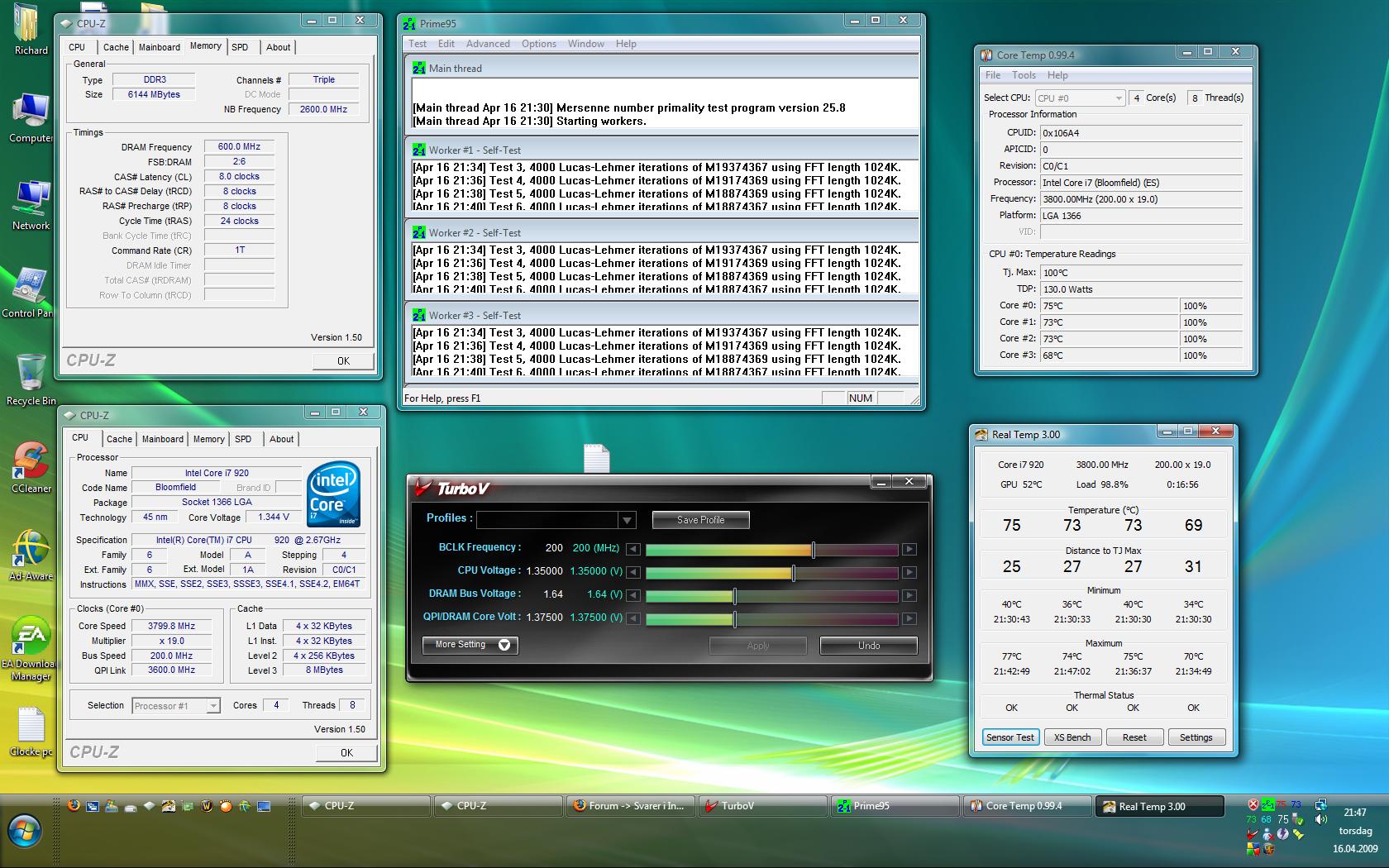The image size is (1389, 868).
Task: Click the QPI/DRAM Core Volt slider handle
Action: coord(734,618)
